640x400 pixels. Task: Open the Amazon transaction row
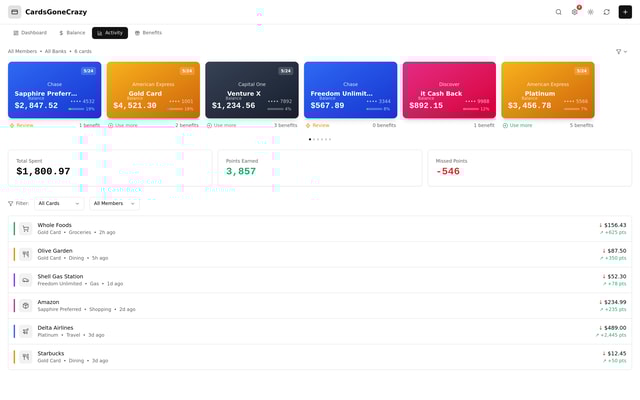tap(320, 306)
